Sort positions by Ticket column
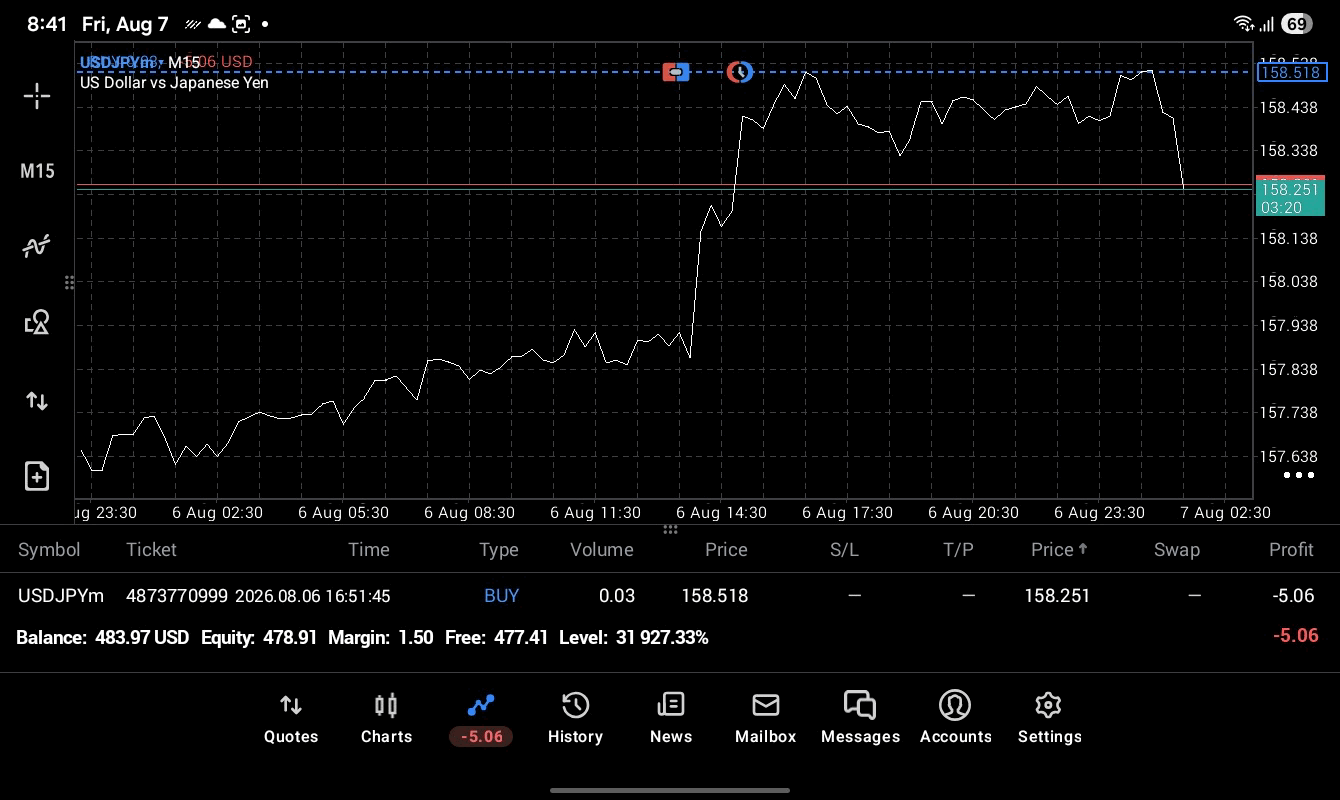The height and width of the screenshot is (800, 1340). point(151,550)
